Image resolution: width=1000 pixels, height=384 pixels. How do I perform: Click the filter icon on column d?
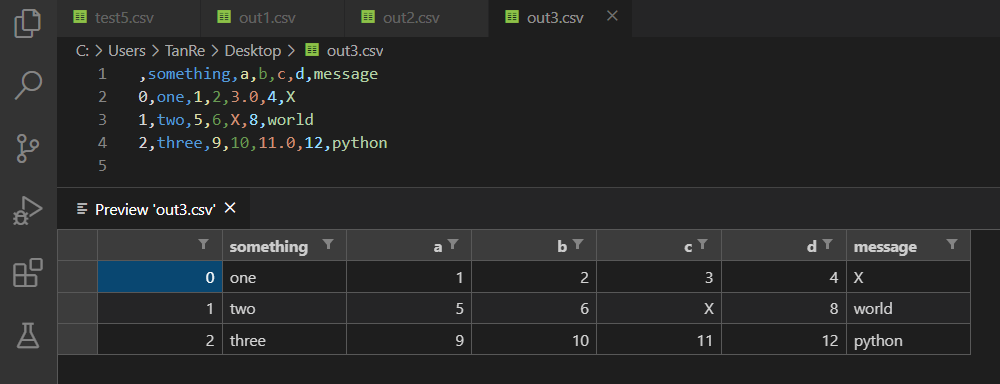coord(827,244)
